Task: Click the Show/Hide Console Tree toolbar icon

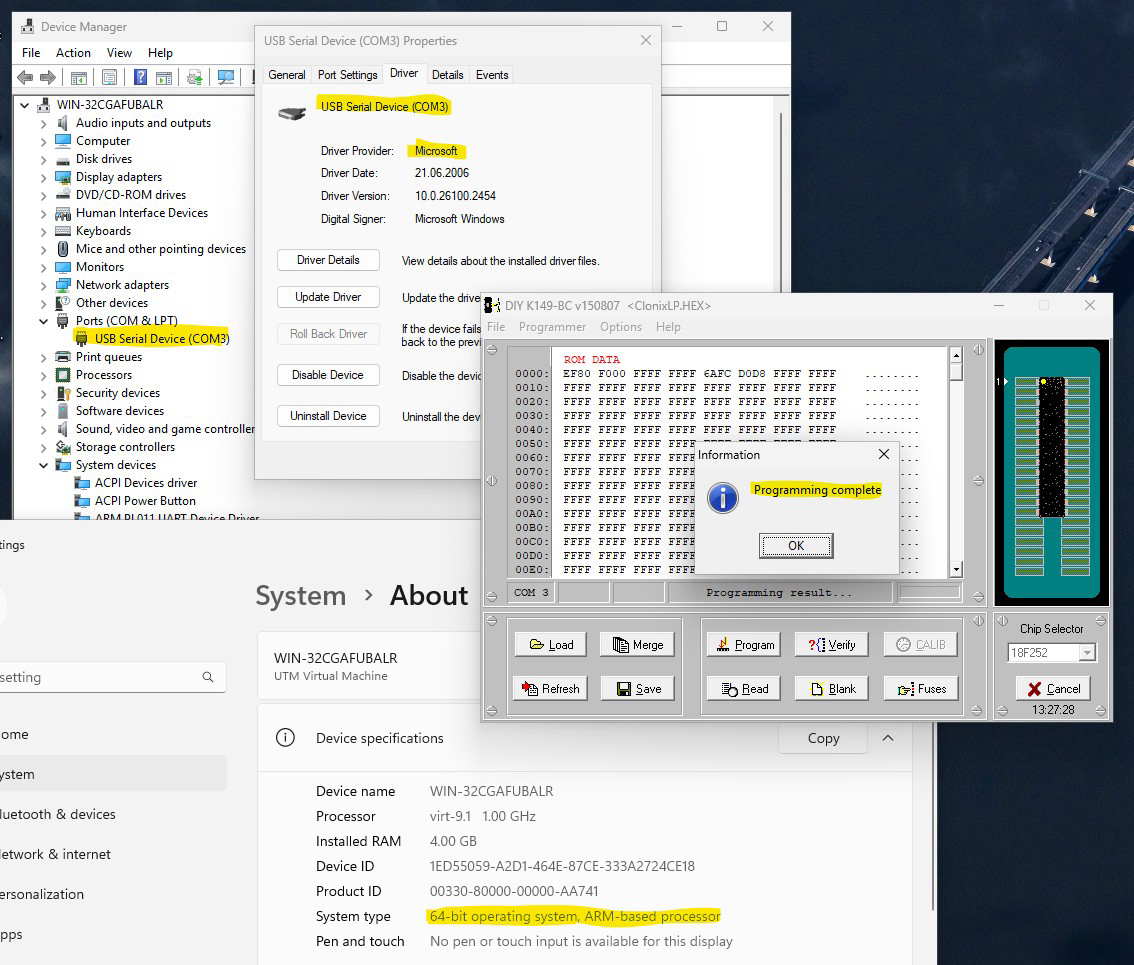Action: pos(79,77)
